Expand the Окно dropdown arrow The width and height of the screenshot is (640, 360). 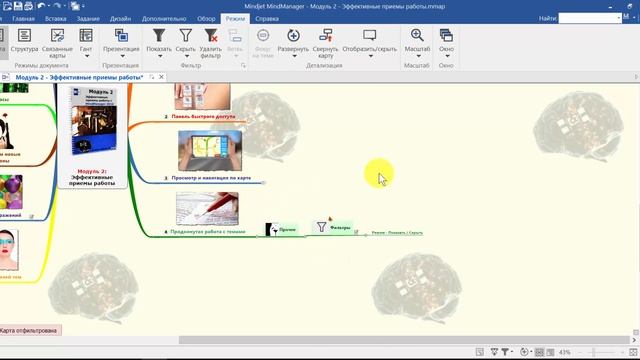[447, 56]
